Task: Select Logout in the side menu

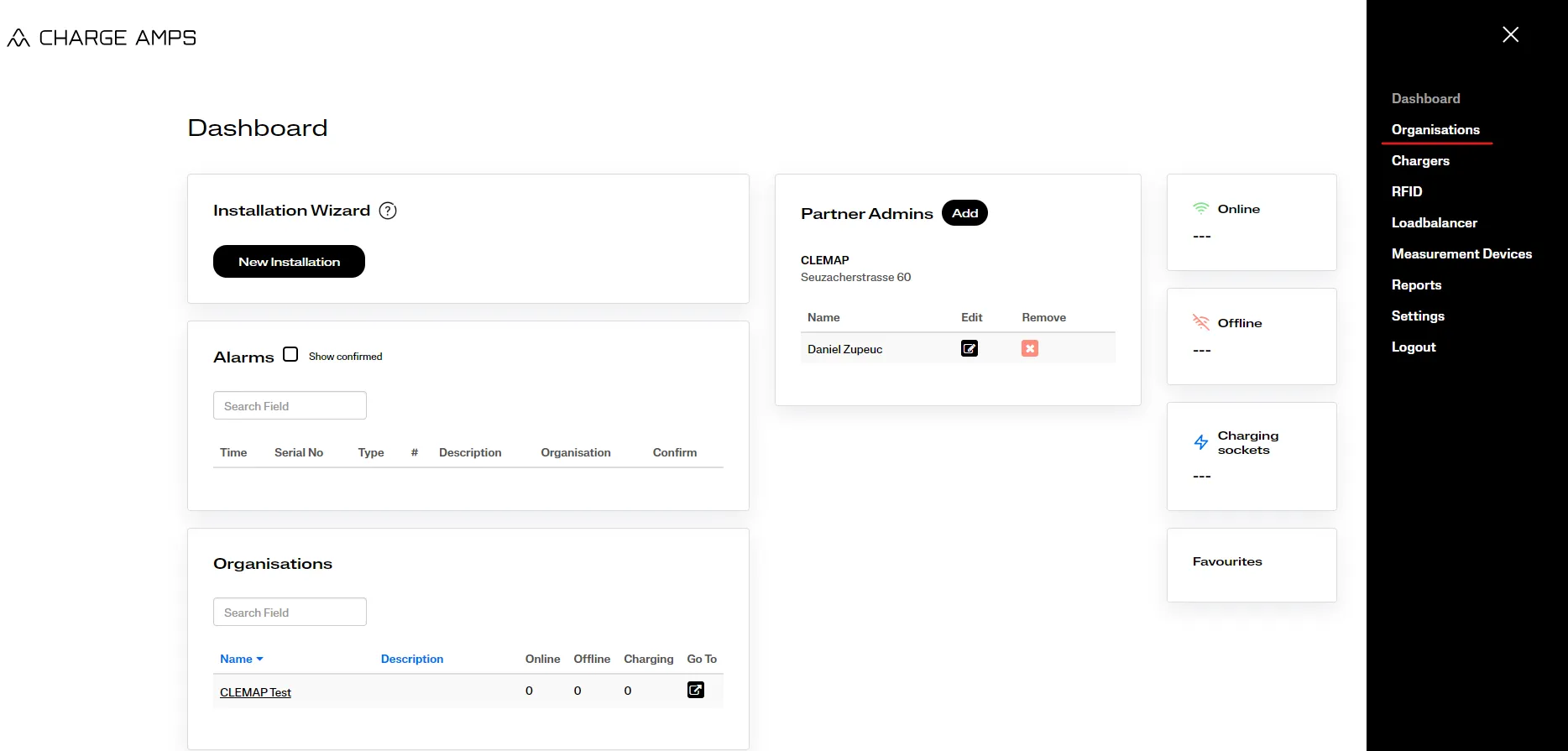Action: point(1414,347)
